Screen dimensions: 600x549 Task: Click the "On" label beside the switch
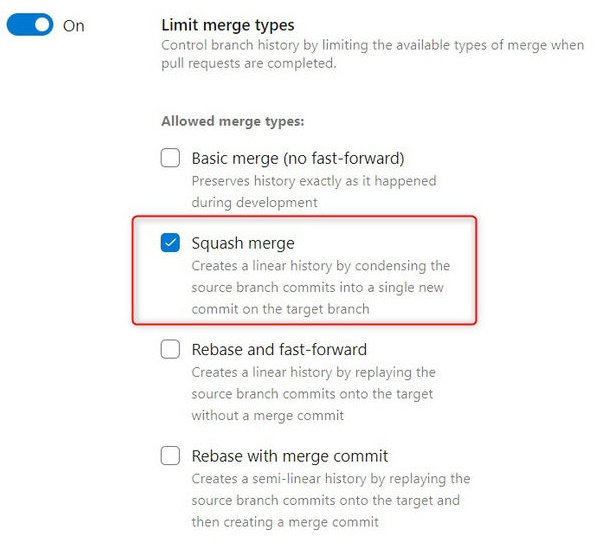[74, 25]
